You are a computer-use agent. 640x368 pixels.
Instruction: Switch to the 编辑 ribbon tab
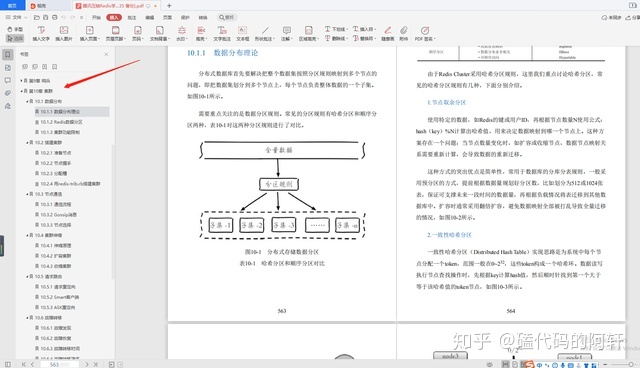tap(150, 18)
